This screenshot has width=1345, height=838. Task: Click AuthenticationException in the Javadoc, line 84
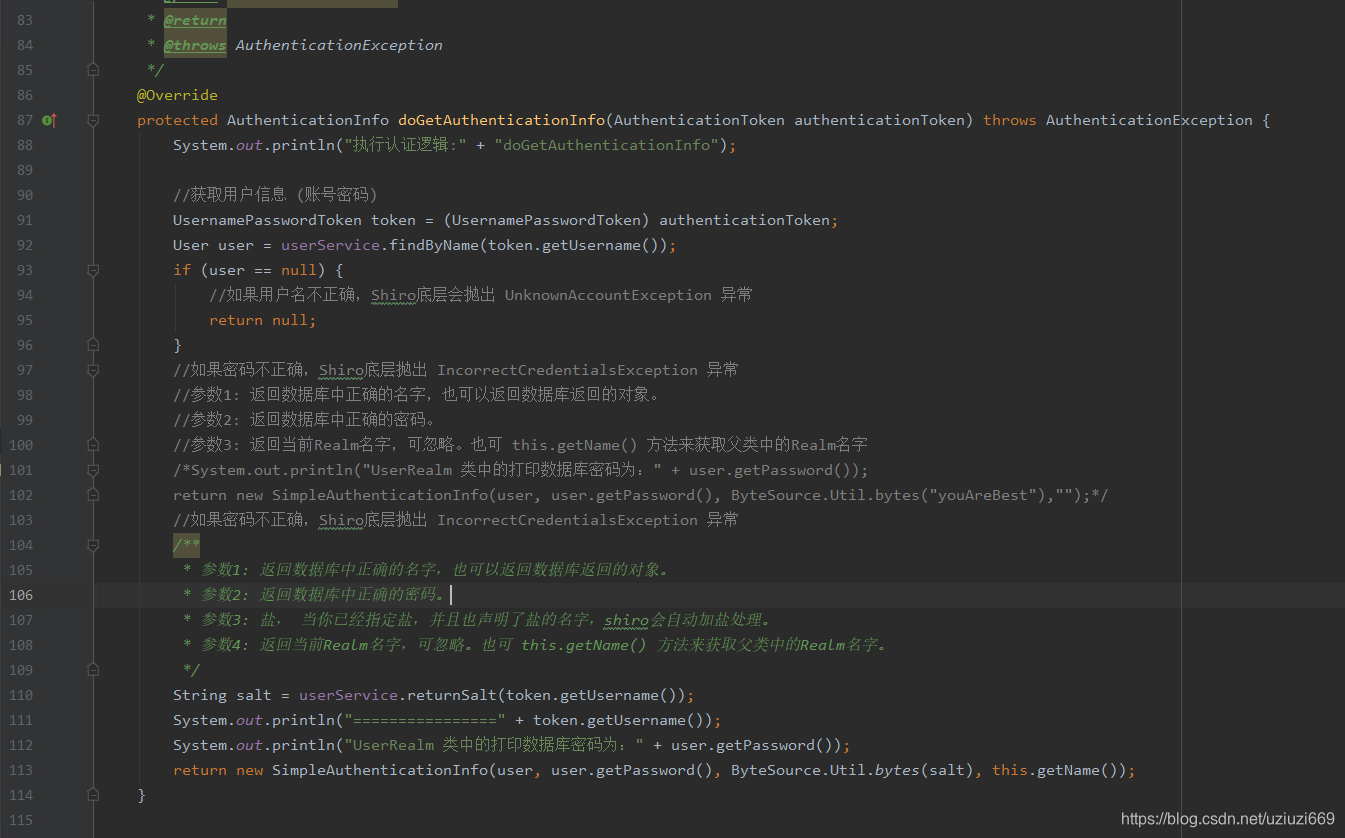click(339, 45)
